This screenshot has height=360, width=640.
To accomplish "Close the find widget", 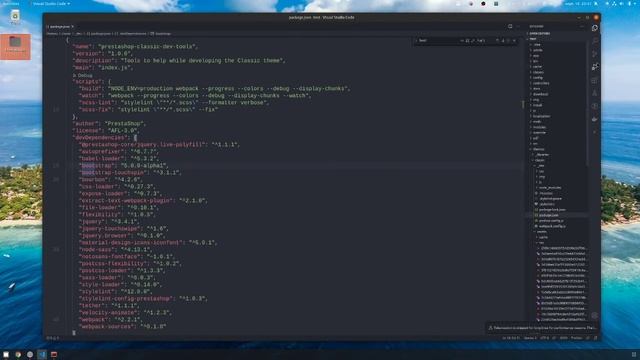I will click(x=514, y=40).
